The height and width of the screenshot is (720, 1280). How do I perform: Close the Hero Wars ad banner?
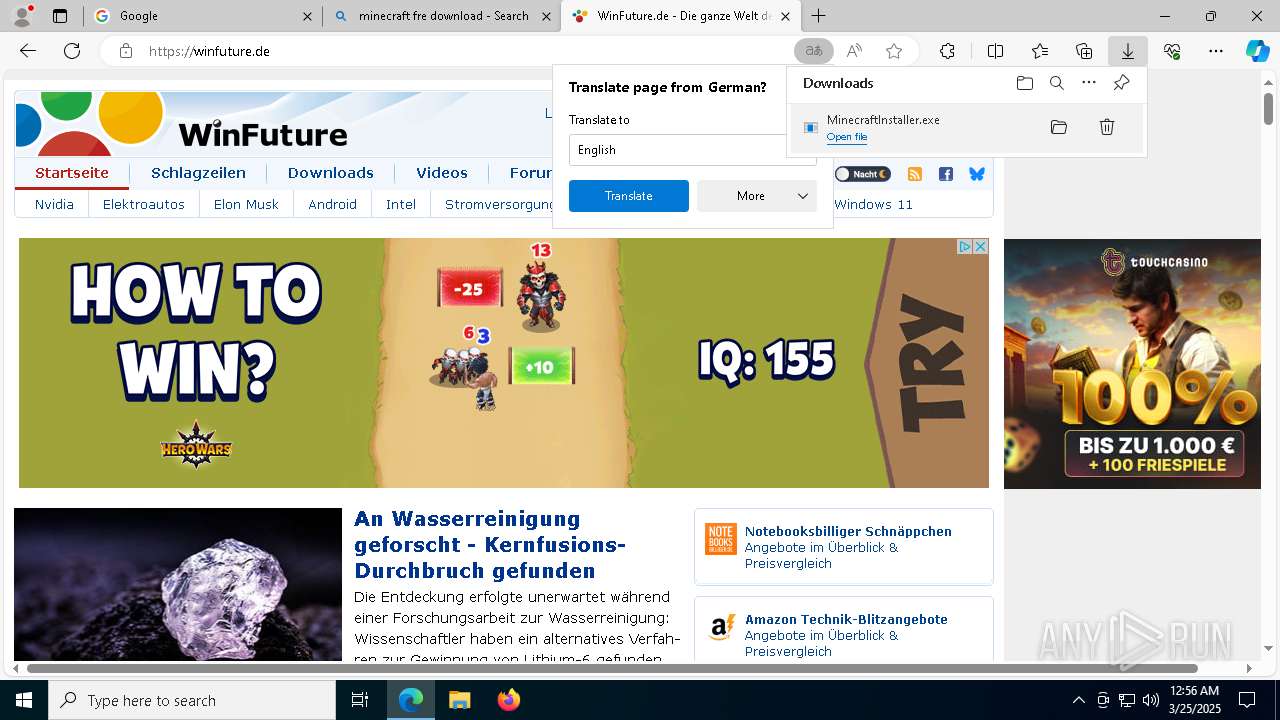tap(981, 246)
